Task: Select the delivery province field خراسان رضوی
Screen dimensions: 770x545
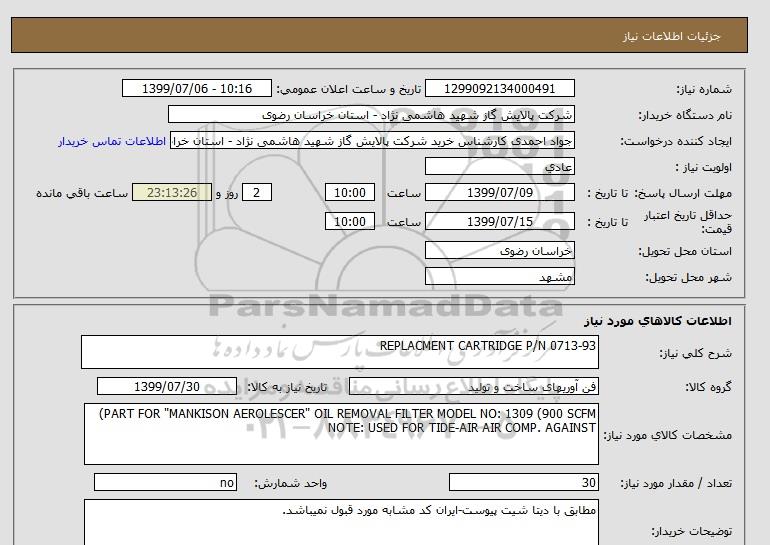Action: (x=500, y=251)
